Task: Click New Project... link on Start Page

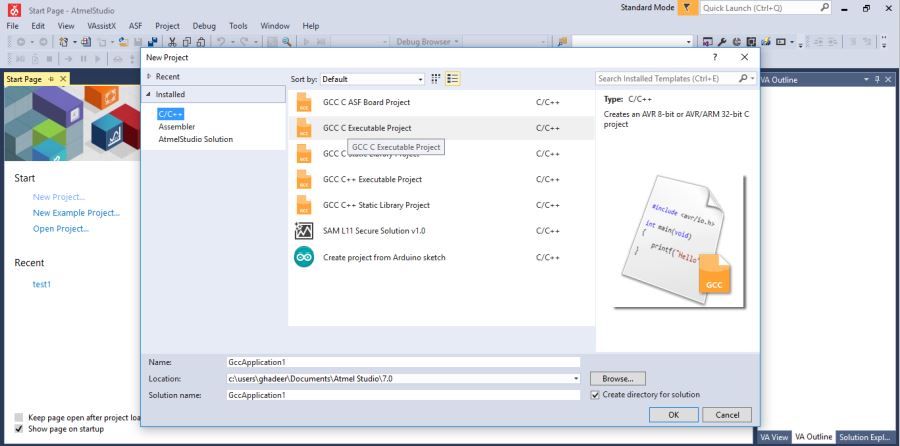Action: [59, 197]
